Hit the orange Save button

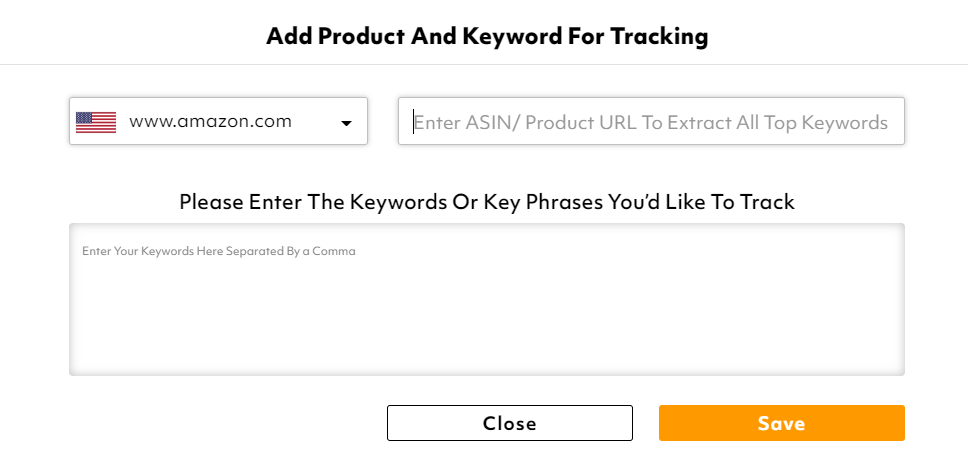pyautogui.click(x=781, y=423)
